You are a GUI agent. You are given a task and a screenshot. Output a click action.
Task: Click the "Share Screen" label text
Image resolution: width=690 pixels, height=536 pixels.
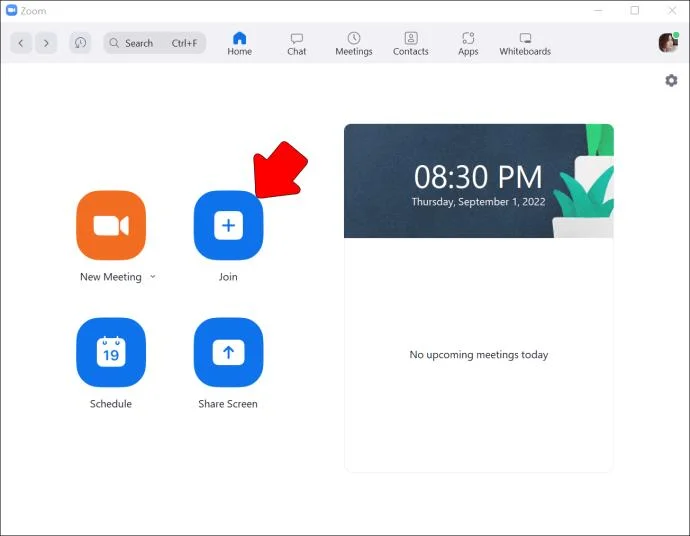tap(228, 404)
